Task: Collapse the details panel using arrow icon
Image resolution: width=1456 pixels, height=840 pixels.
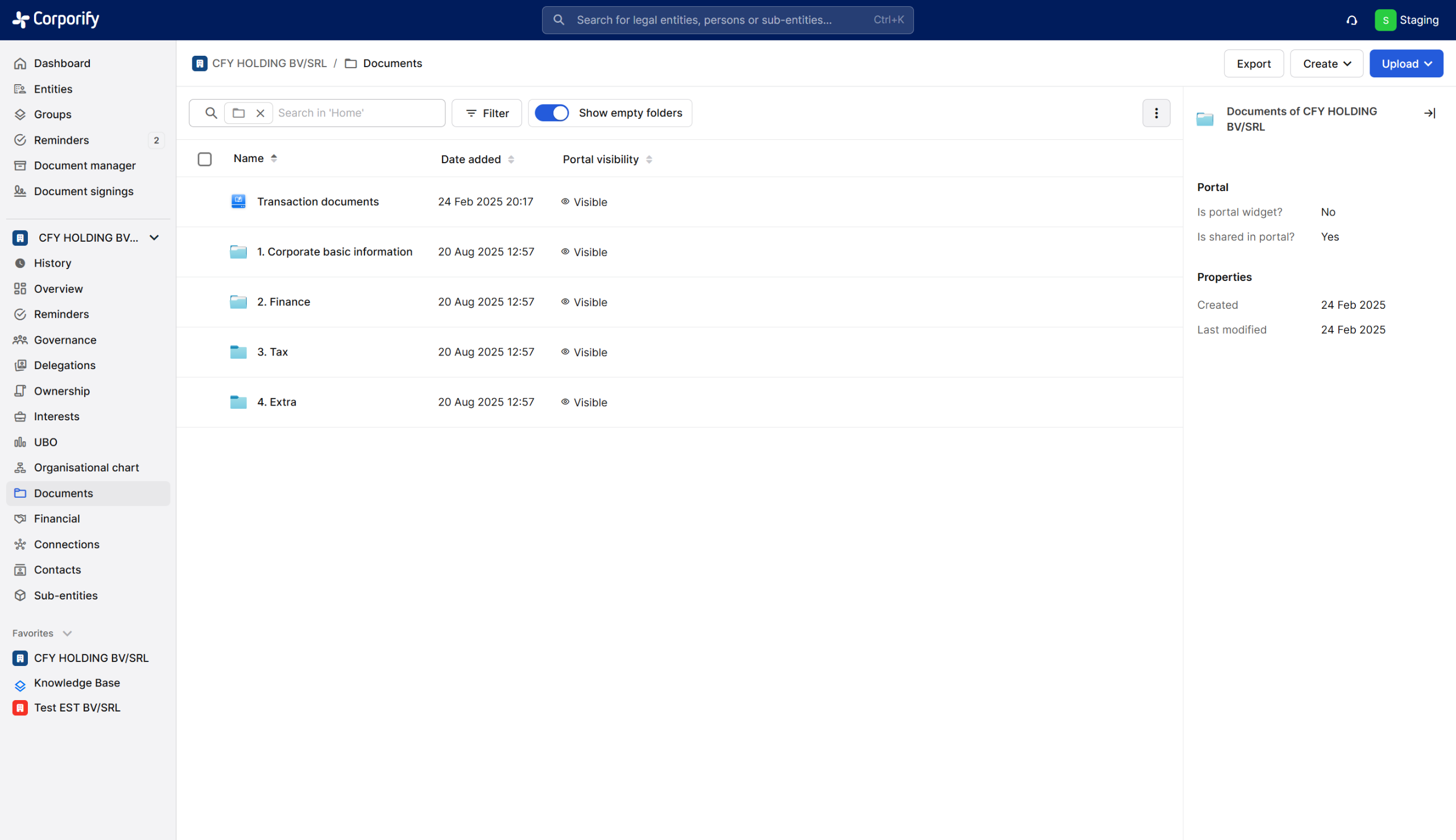Action: (x=1429, y=113)
